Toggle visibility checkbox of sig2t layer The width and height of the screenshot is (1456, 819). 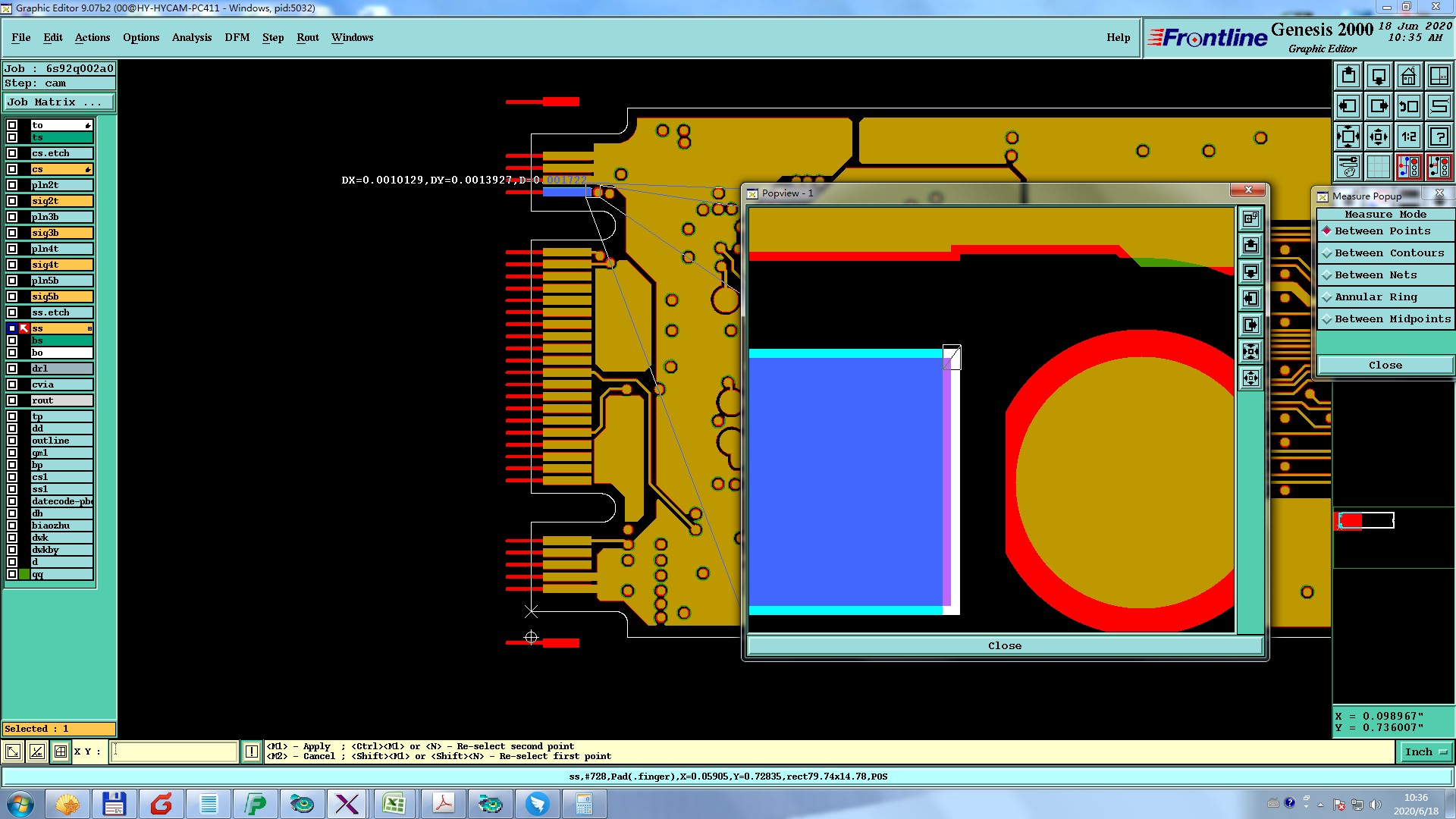click(x=12, y=201)
